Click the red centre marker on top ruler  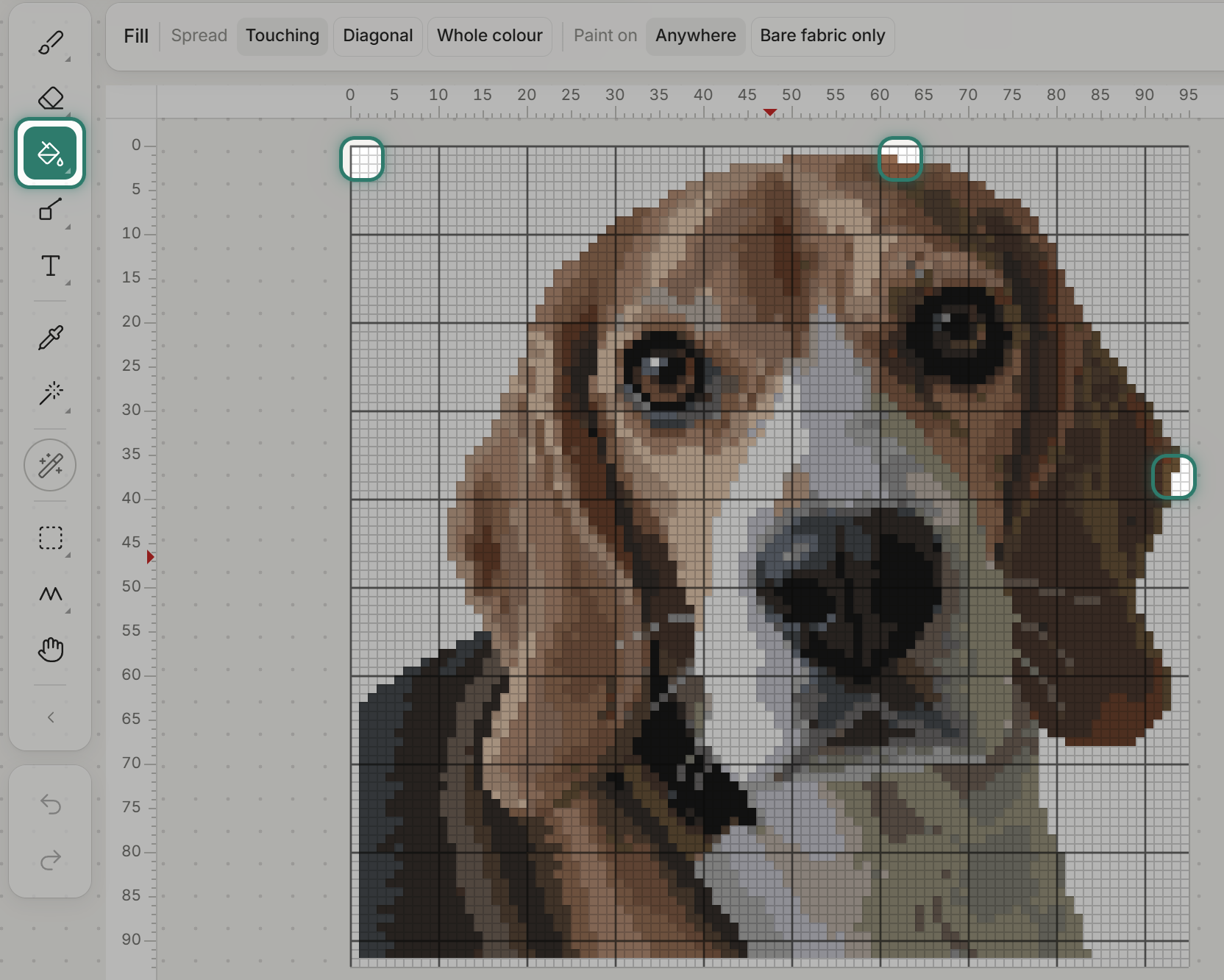point(769,112)
